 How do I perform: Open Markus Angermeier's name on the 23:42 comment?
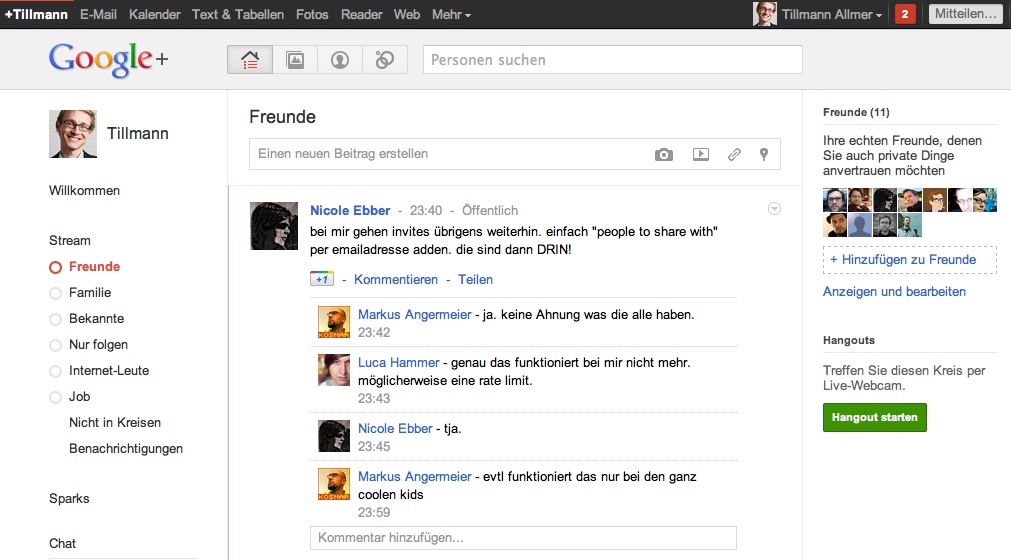(415, 314)
